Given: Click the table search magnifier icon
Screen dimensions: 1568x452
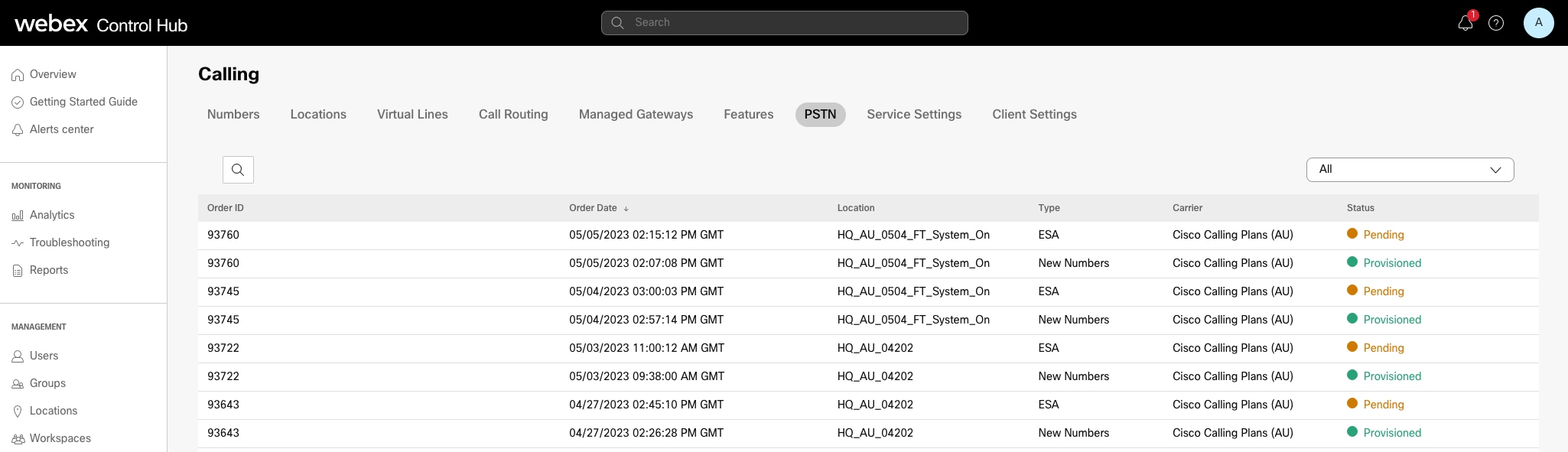Looking at the screenshot, I should click(x=238, y=170).
